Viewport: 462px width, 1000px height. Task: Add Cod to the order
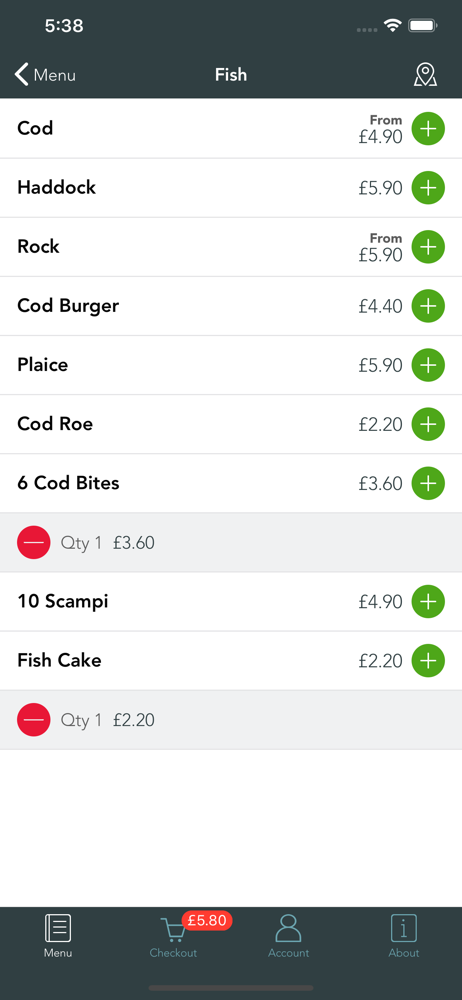tap(428, 128)
